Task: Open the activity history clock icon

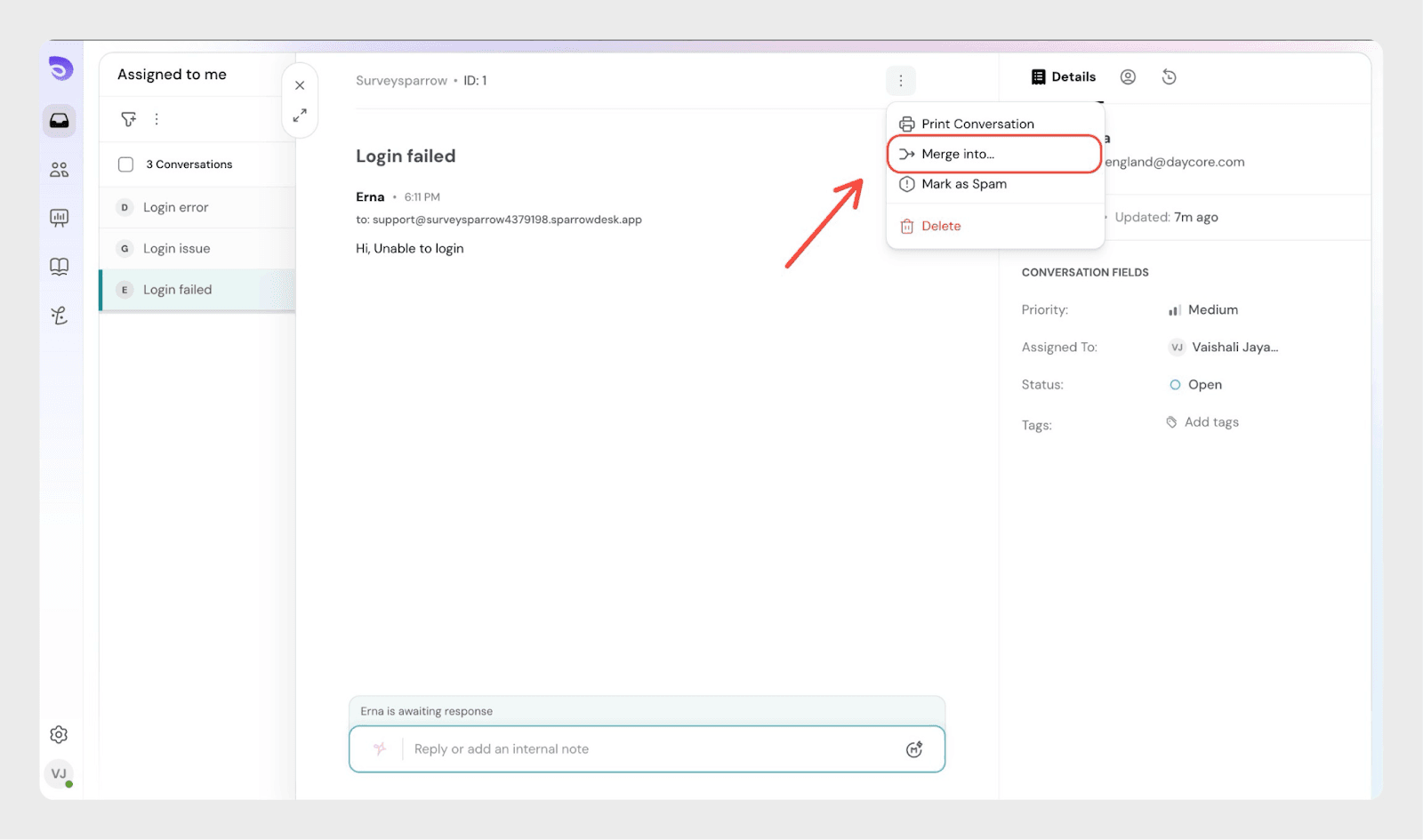Action: (1170, 77)
